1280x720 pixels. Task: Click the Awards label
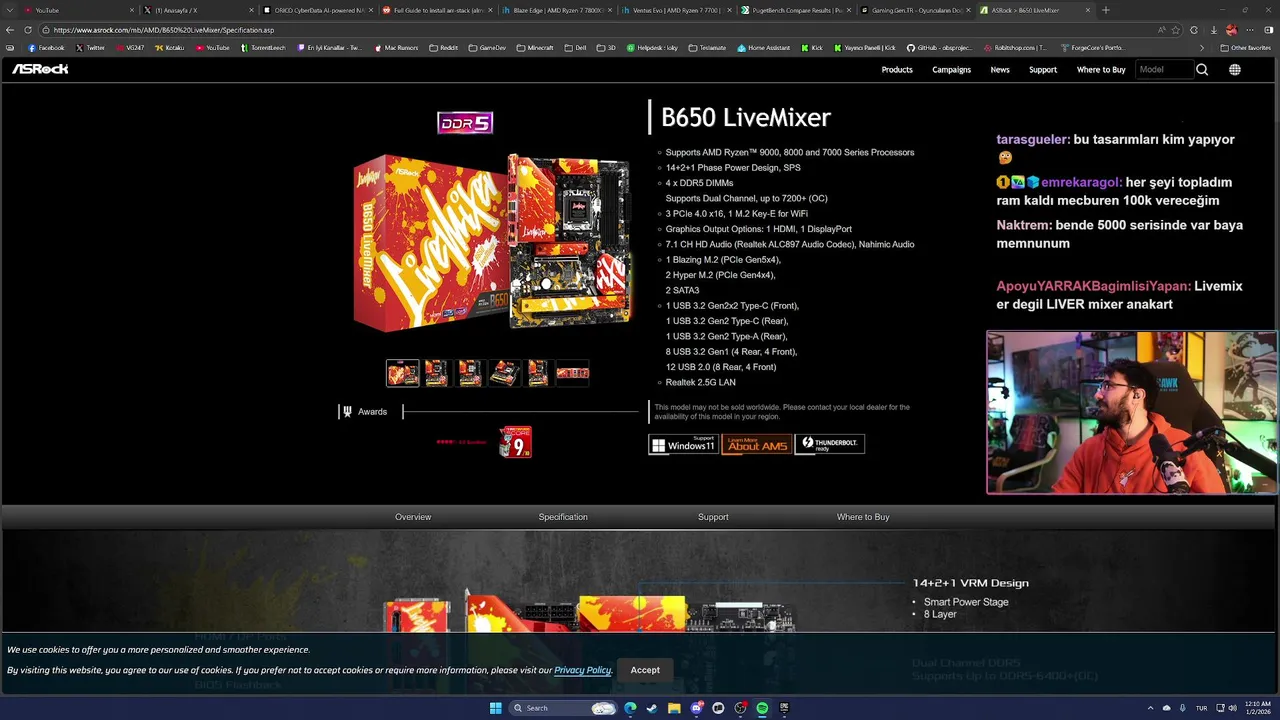(x=372, y=412)
